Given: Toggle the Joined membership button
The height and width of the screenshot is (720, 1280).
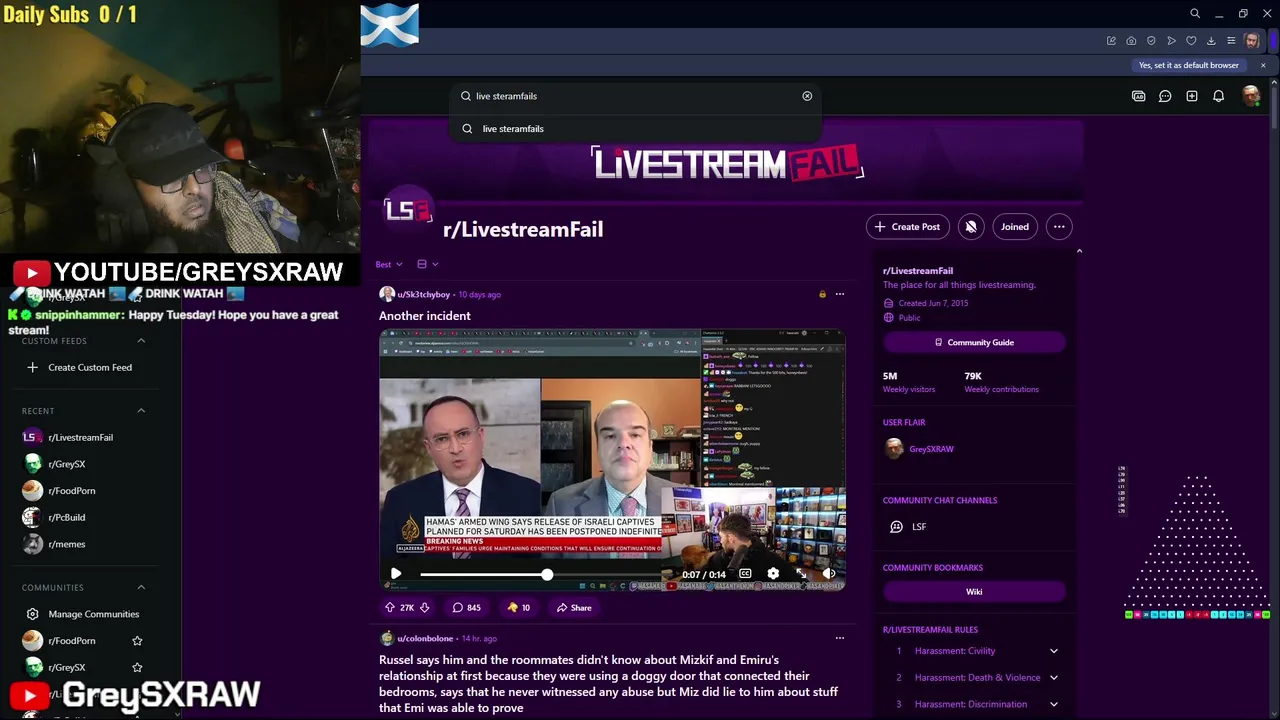Looking at the screenshot, I should (1015, 227).
